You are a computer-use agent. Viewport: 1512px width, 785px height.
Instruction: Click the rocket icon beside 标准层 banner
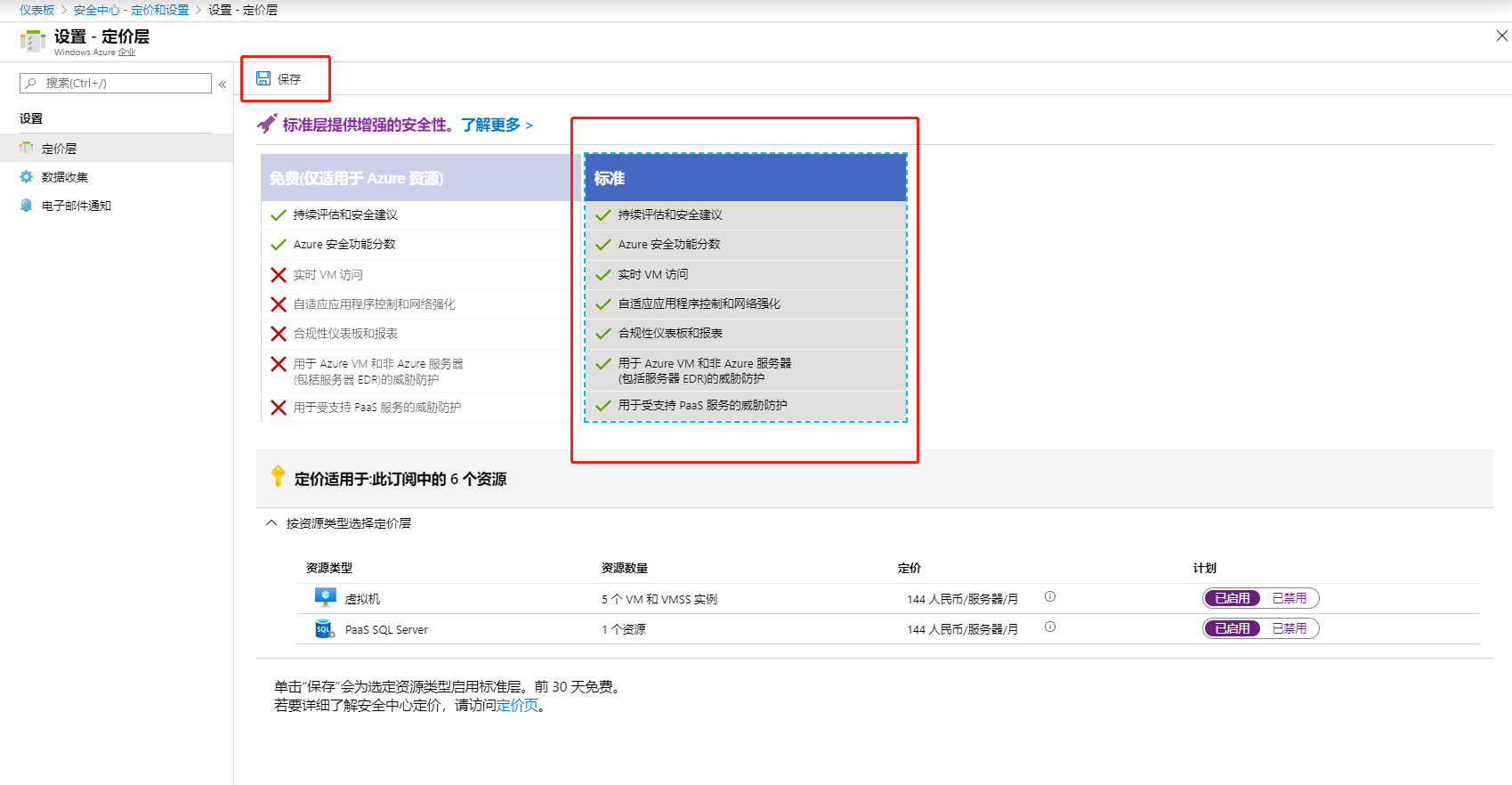pos(267,125)
